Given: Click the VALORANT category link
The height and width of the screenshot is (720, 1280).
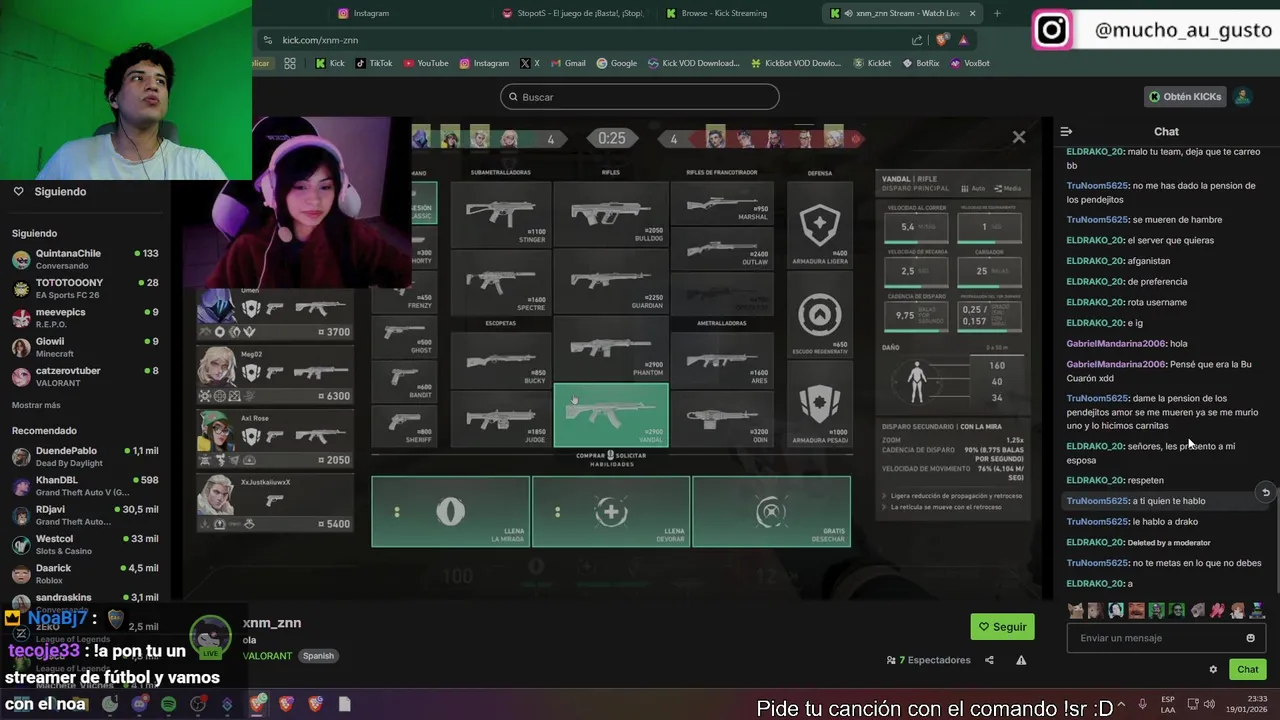Looking at the screenshot, I should coord(267,656).
